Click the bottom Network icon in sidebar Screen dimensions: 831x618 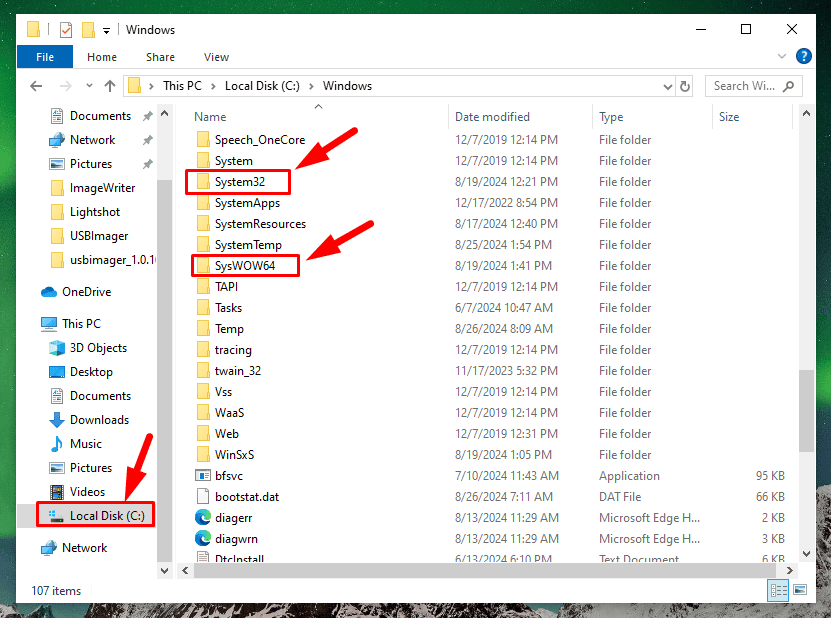(x=49, y=548)
